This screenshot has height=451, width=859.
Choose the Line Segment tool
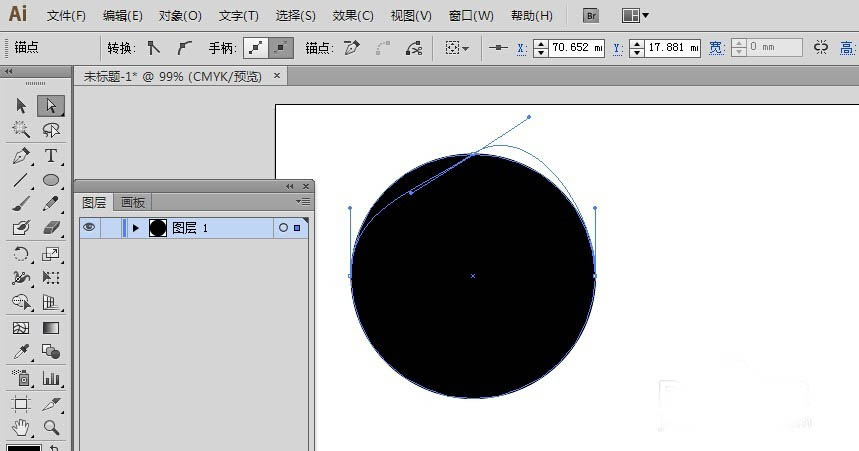(21, 180)
